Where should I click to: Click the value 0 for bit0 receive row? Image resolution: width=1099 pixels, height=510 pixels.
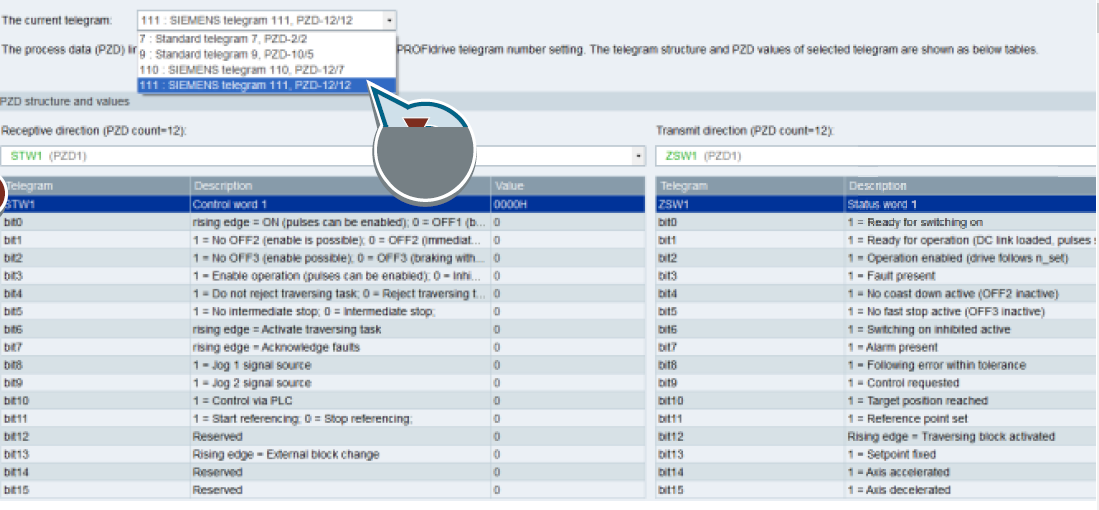[568, 222]
